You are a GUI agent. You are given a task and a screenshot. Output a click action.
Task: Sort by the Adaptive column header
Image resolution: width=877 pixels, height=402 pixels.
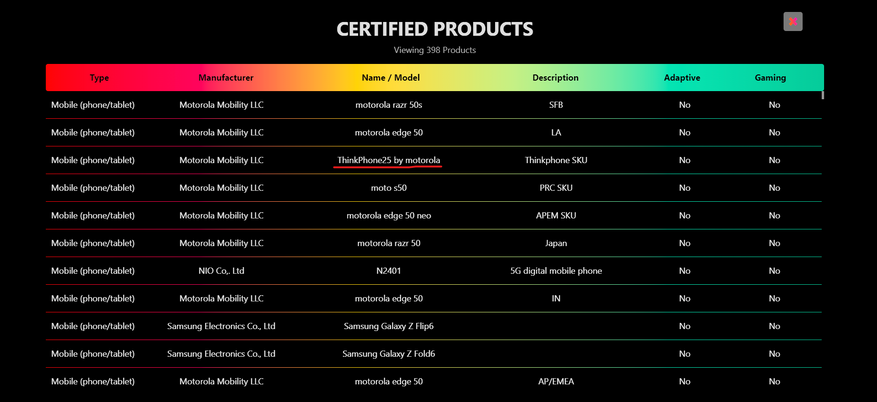682,78
